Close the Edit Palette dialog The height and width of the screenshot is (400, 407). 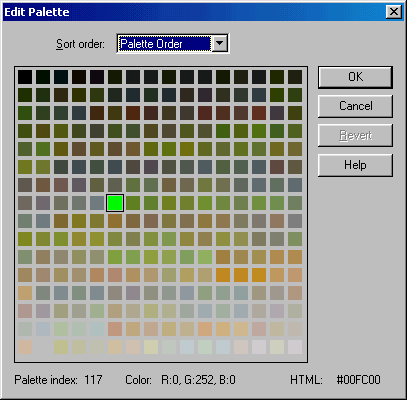[393, 12]
